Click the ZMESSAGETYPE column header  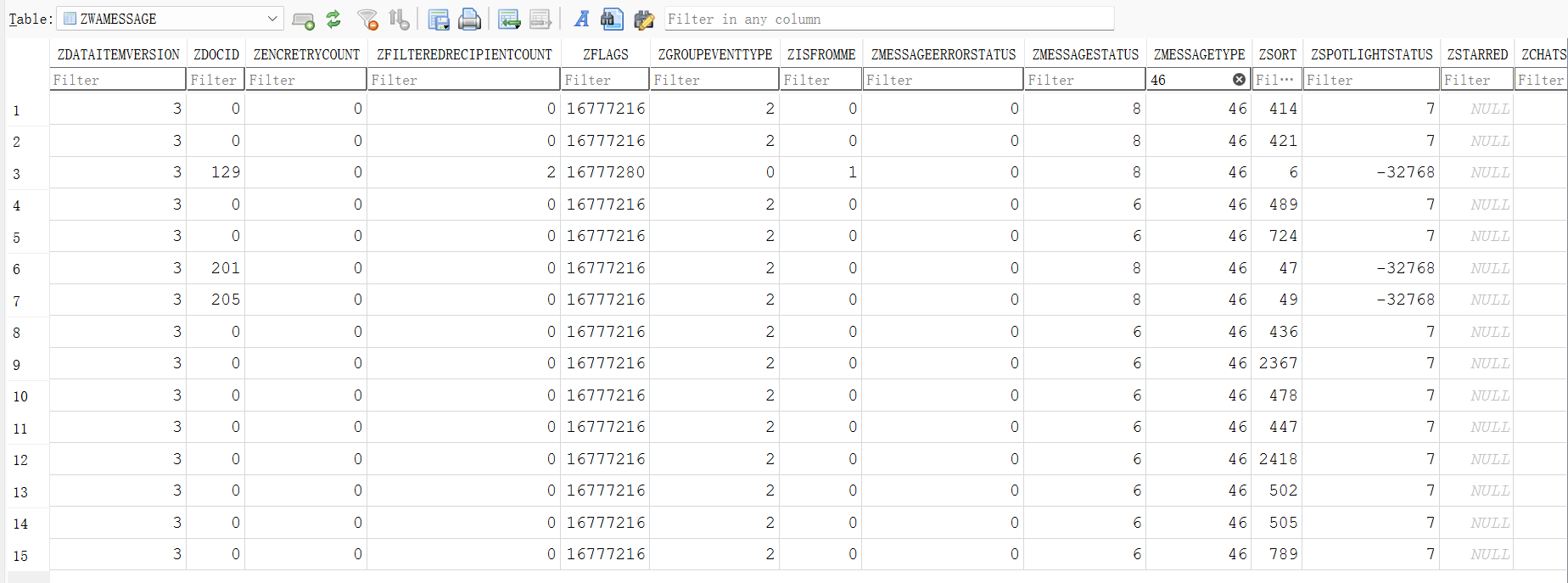pyautogui.click(x=1199, y=54)
